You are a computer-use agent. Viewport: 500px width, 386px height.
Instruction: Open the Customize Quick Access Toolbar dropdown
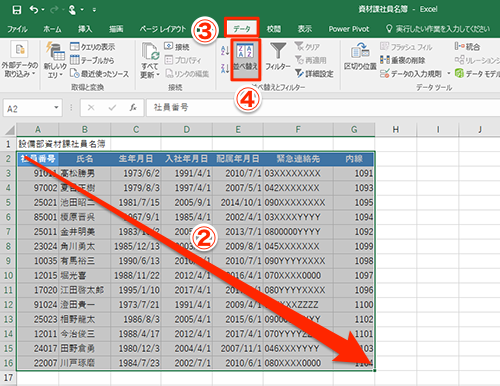click(x=94, y=10)
